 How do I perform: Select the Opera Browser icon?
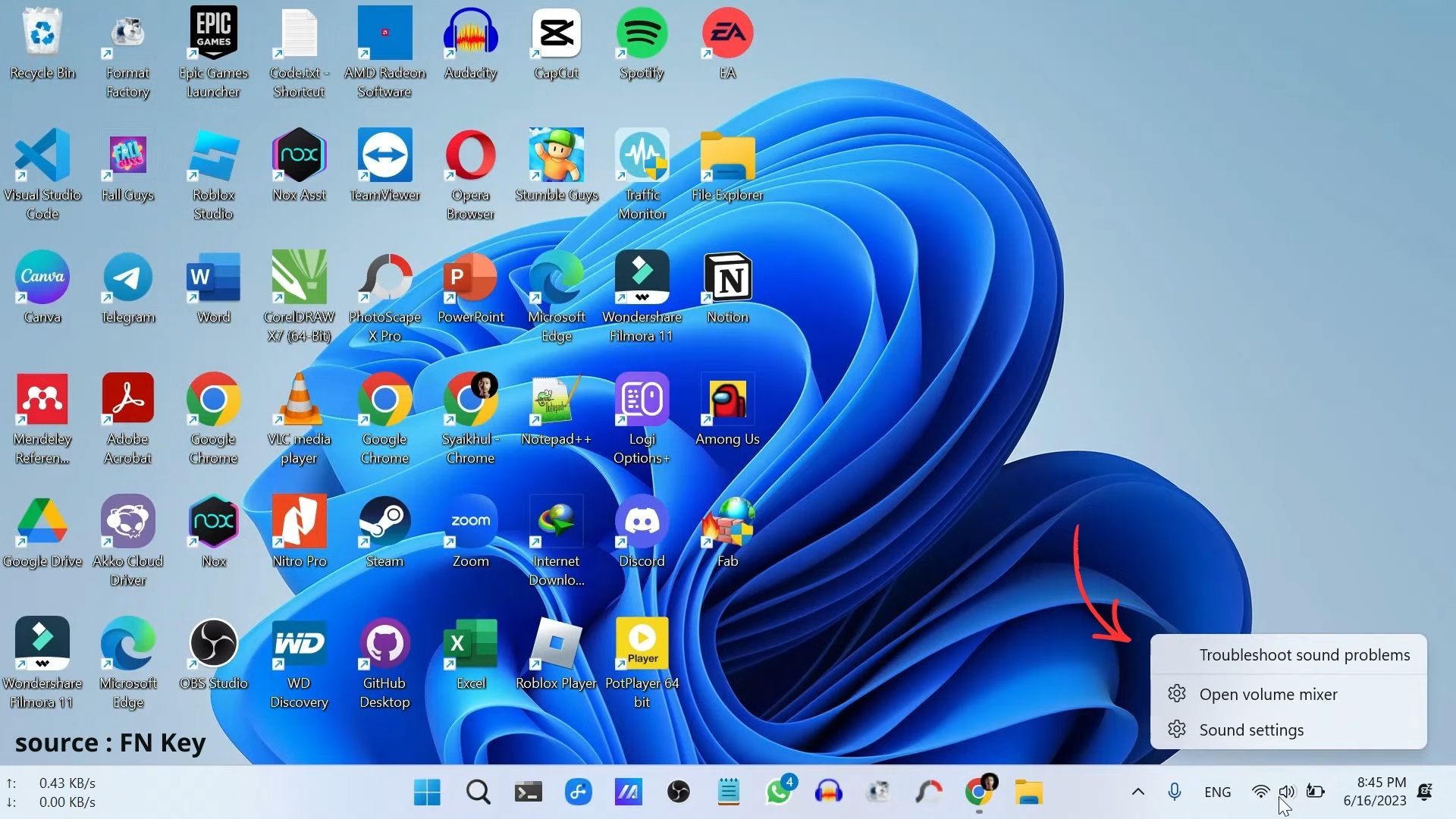click(470, 174)
